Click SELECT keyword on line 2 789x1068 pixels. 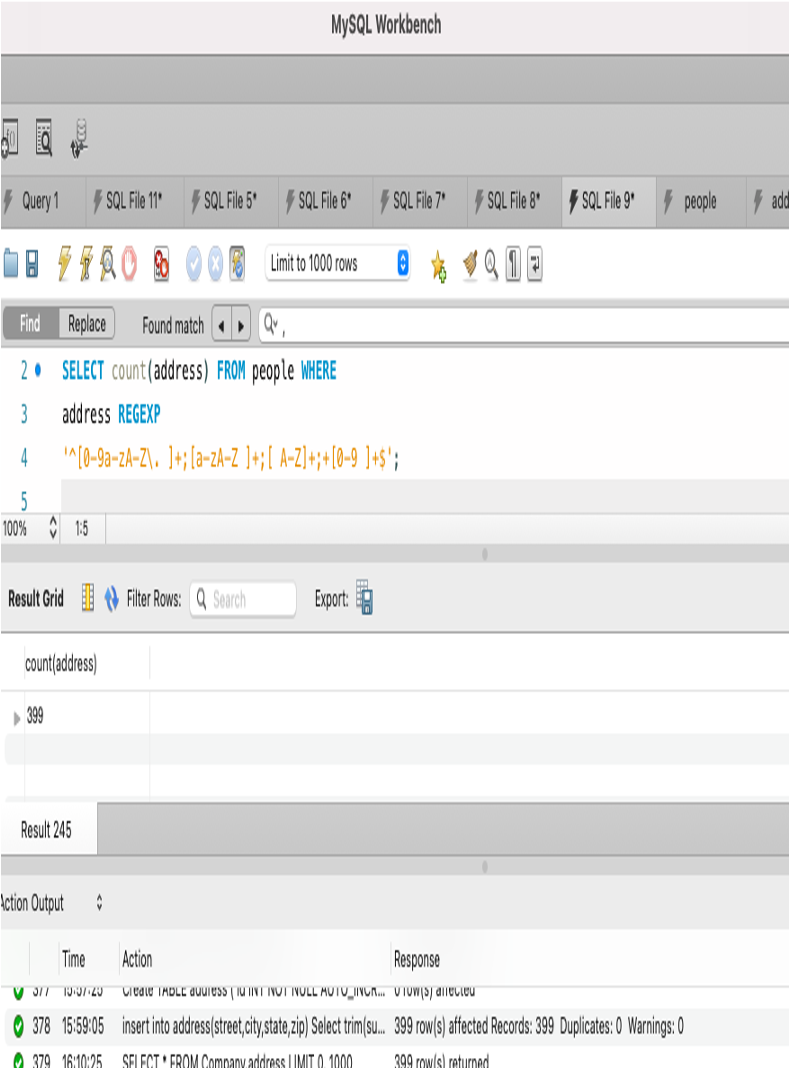[x=82, y=371]
